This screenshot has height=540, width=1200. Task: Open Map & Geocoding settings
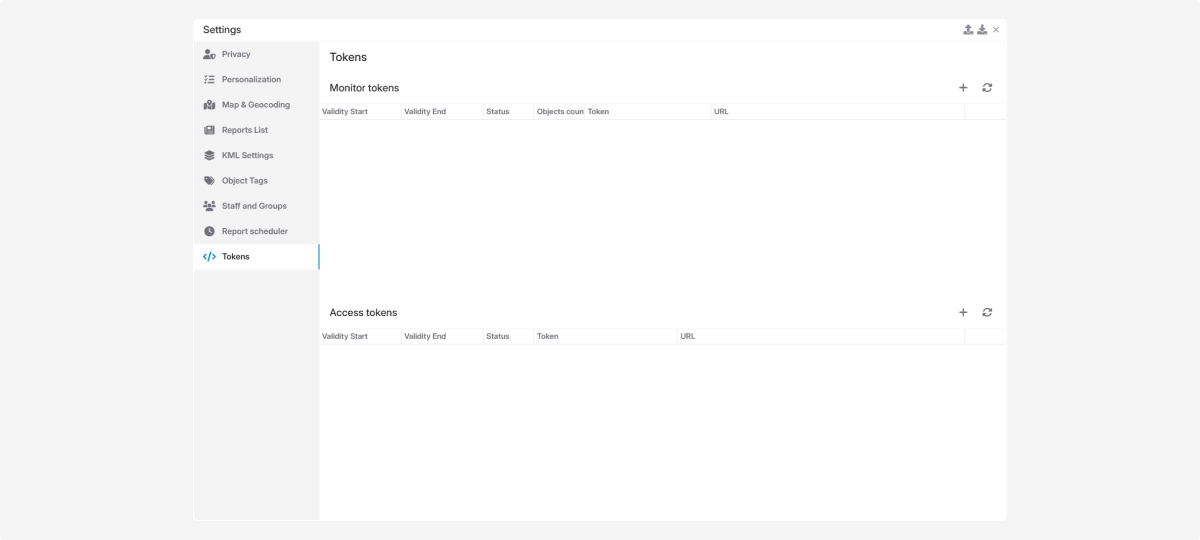255,105
